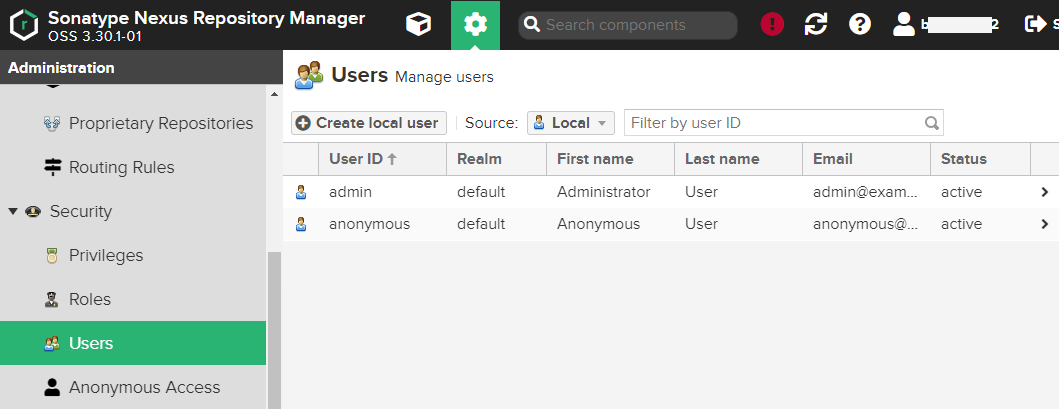Screen dimensions: 1059x409
Task: Click the Security cap icon
Action: click(x=32, y=212)
